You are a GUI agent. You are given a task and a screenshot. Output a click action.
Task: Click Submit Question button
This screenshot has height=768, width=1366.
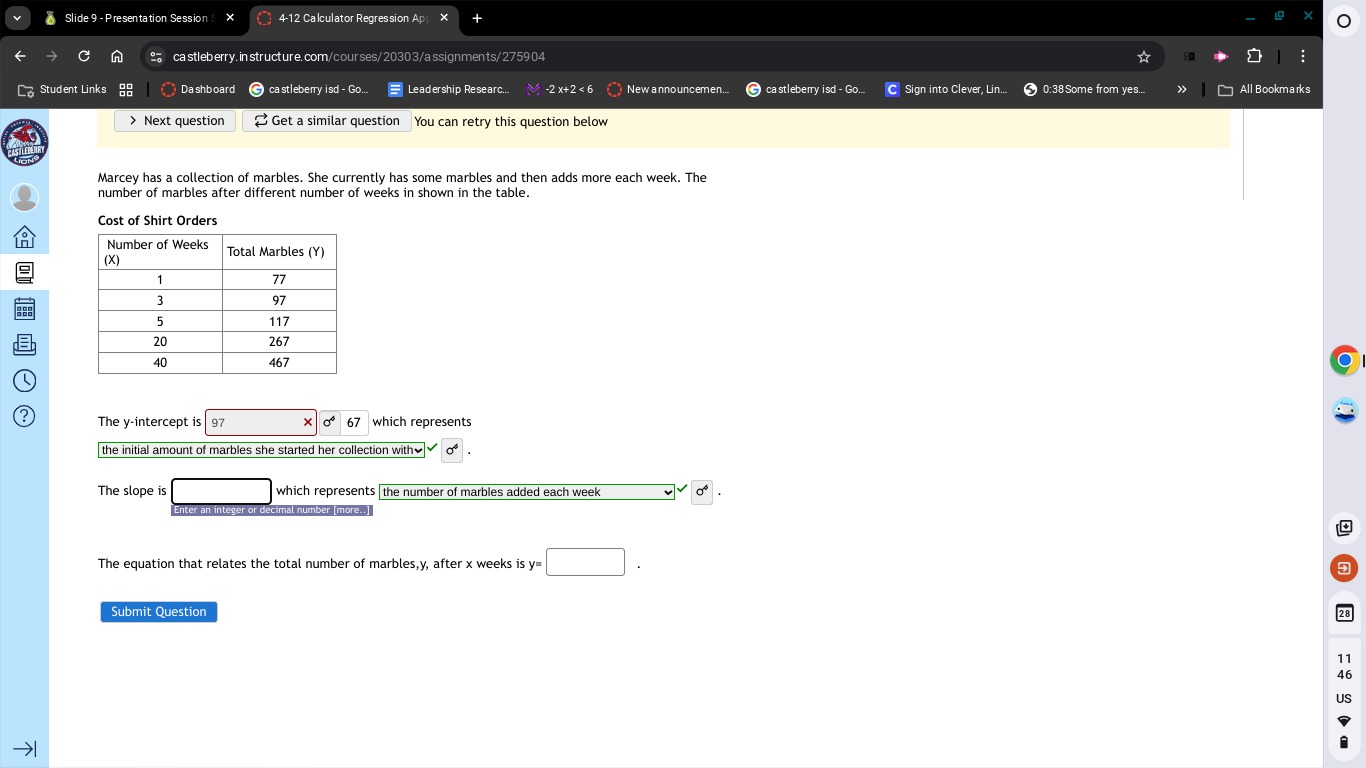159,612
